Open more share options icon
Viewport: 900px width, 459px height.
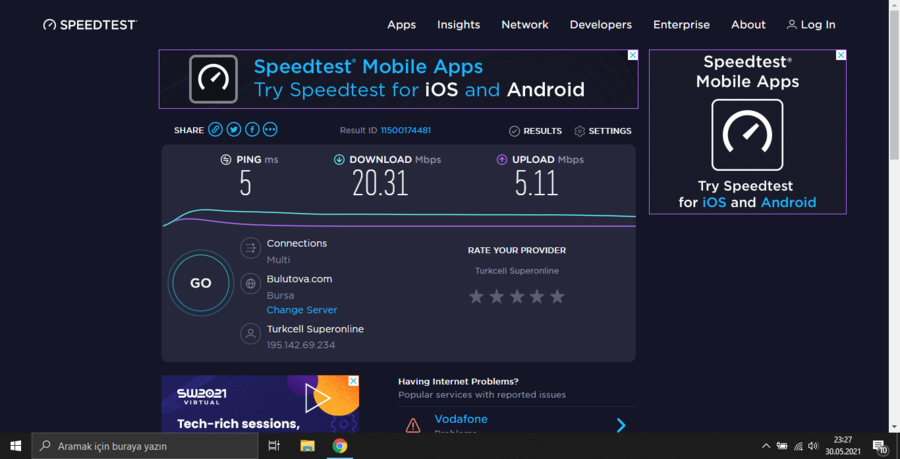point(270,130)
